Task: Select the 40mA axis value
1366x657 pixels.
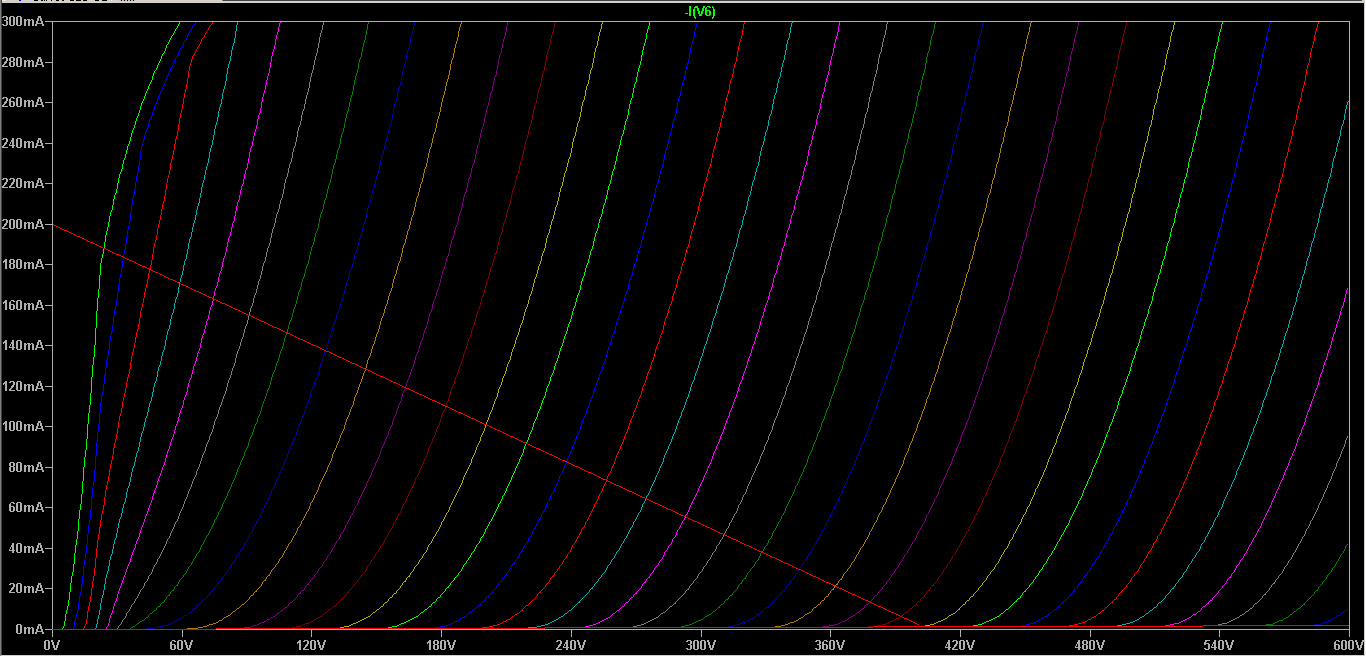Action: [26, 548]
